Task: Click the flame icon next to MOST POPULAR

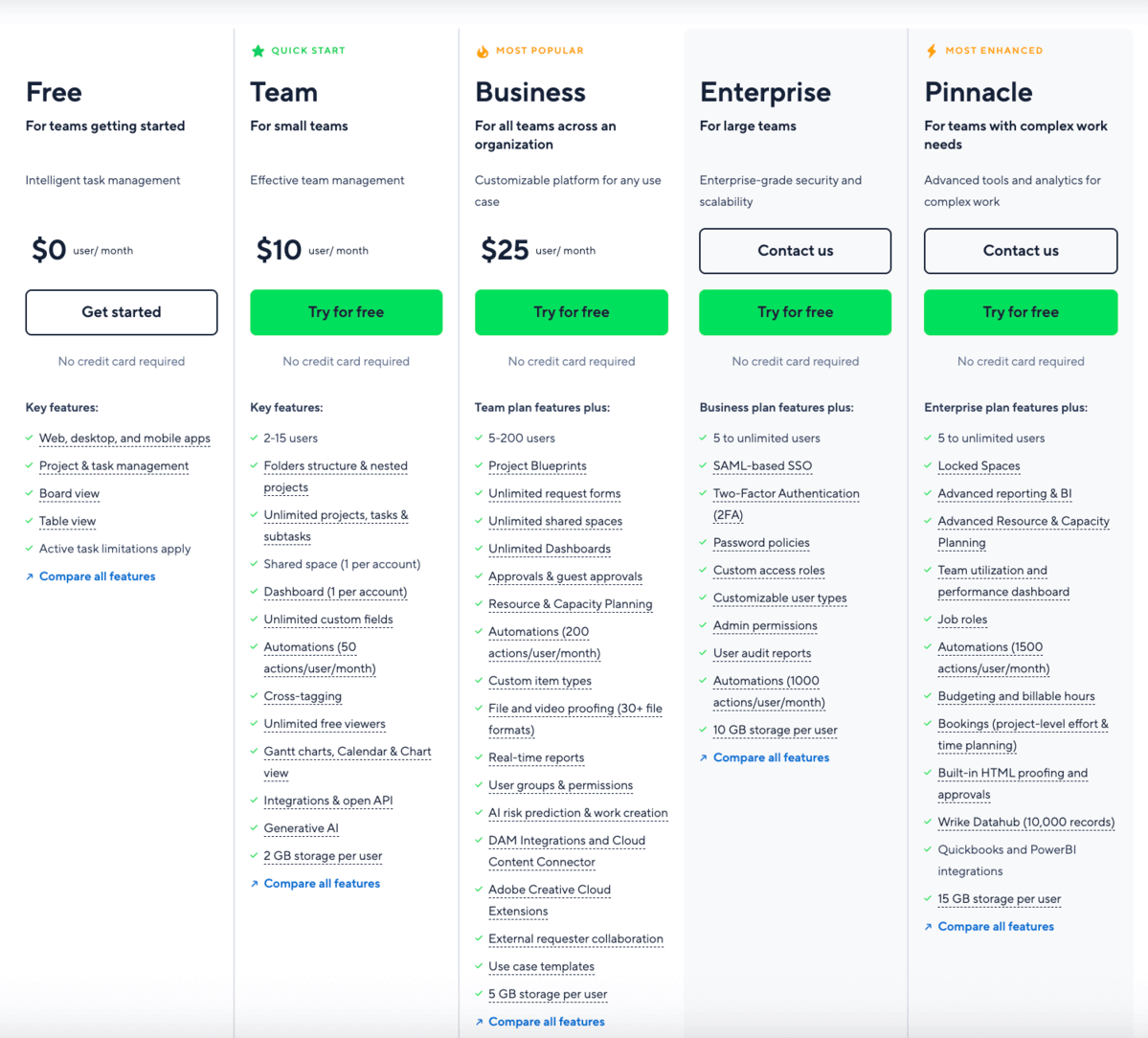Action: 482,50
